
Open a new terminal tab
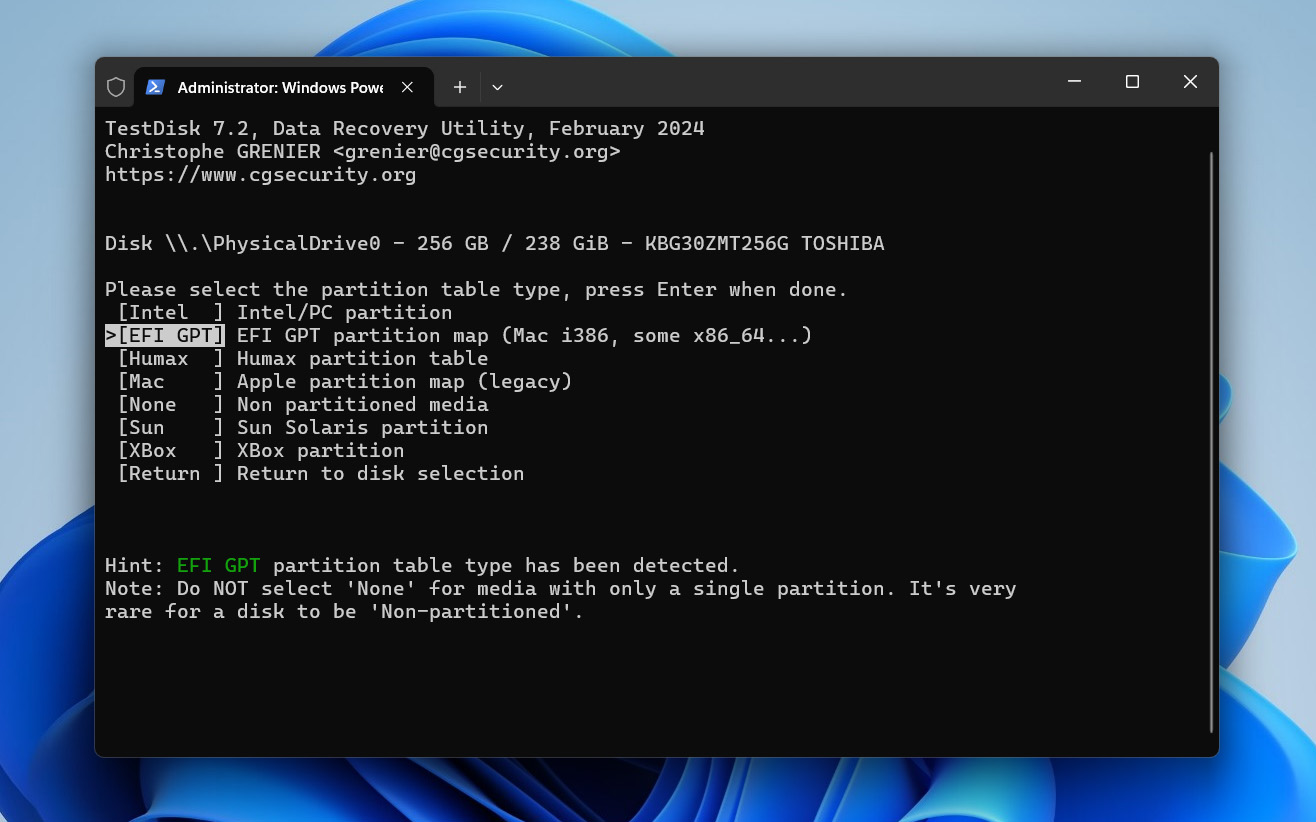(x=460, y=87)
